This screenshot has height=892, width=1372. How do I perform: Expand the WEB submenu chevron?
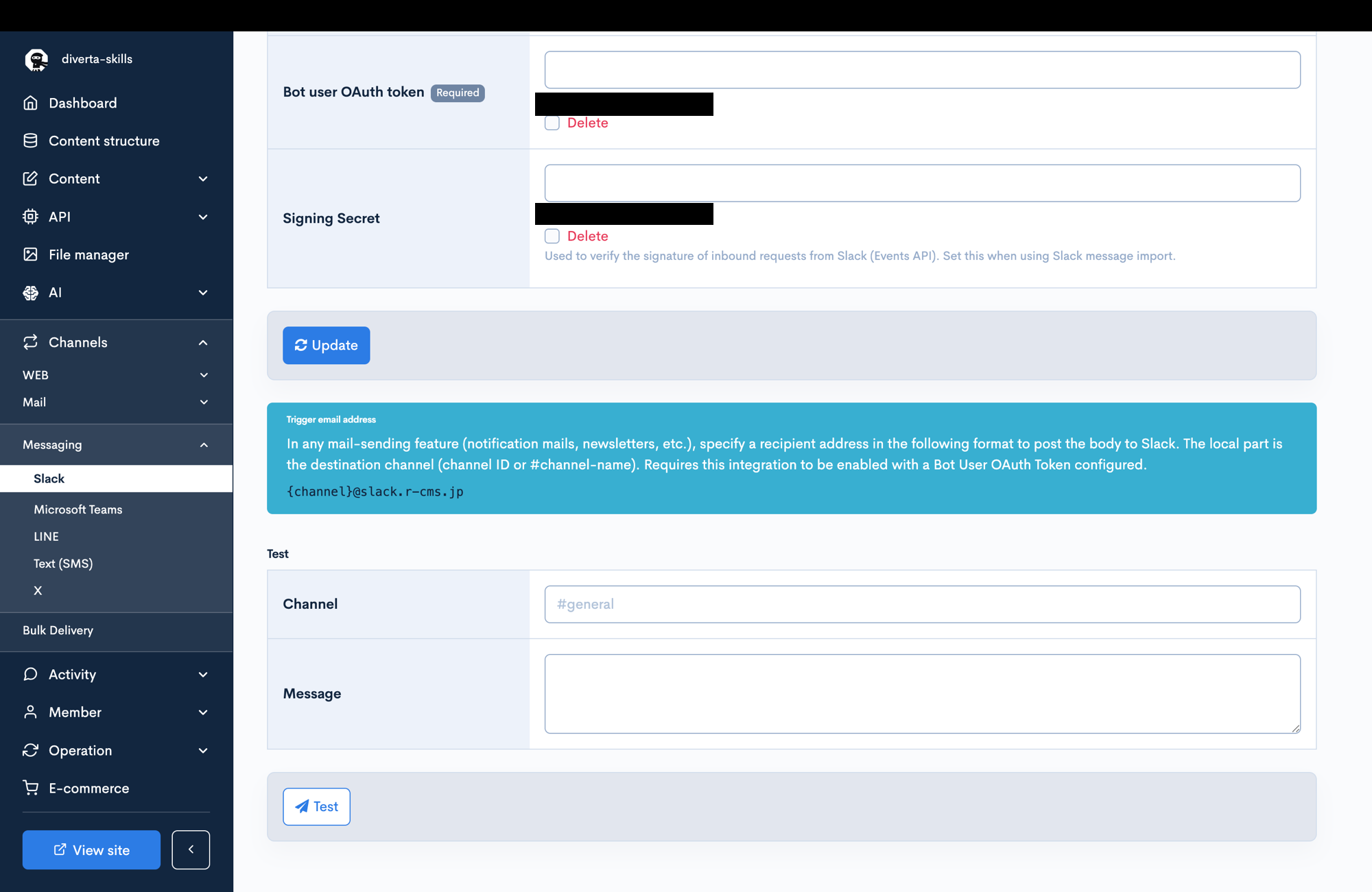[x=204, y=375]
